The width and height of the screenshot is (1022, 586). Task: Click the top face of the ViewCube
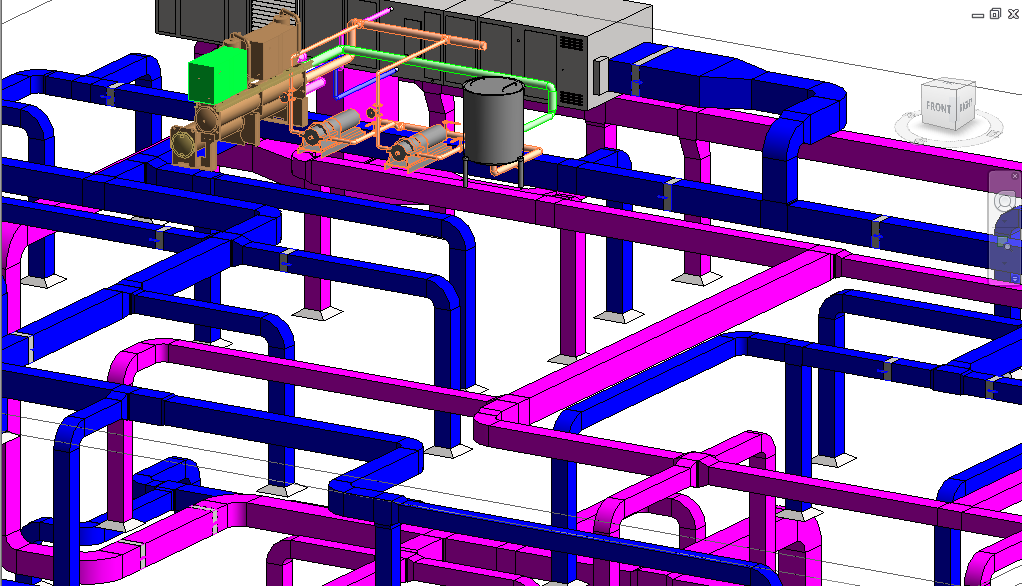[x=950, y=85]
